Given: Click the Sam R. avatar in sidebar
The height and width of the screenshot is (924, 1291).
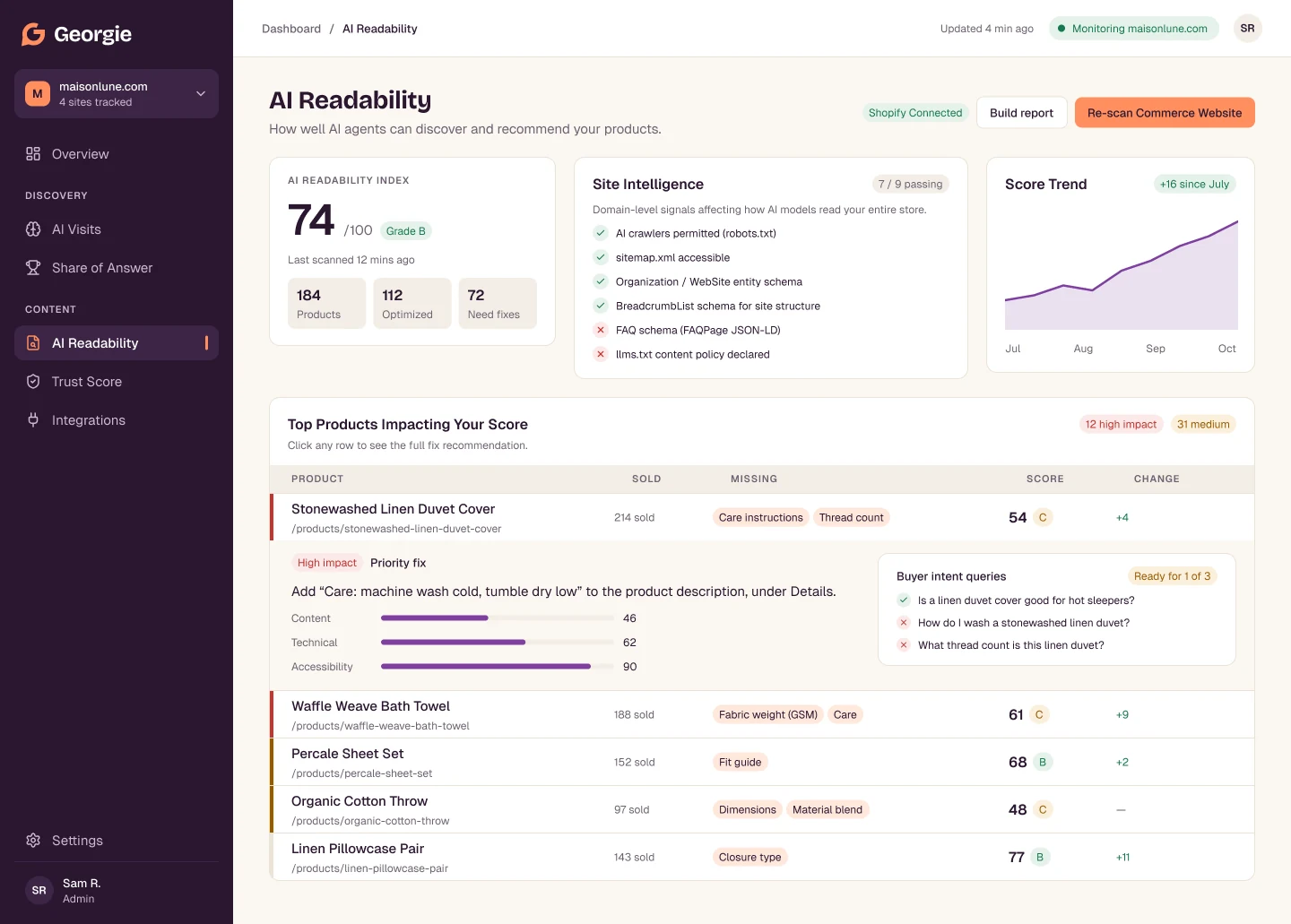Looking at the screenshot, I should tap(39, 891).
